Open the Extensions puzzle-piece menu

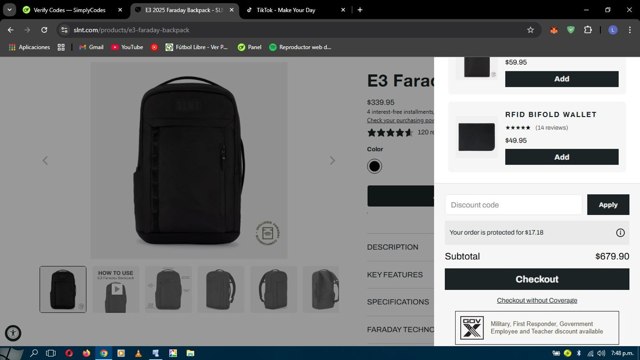click(x=588, y=30)
